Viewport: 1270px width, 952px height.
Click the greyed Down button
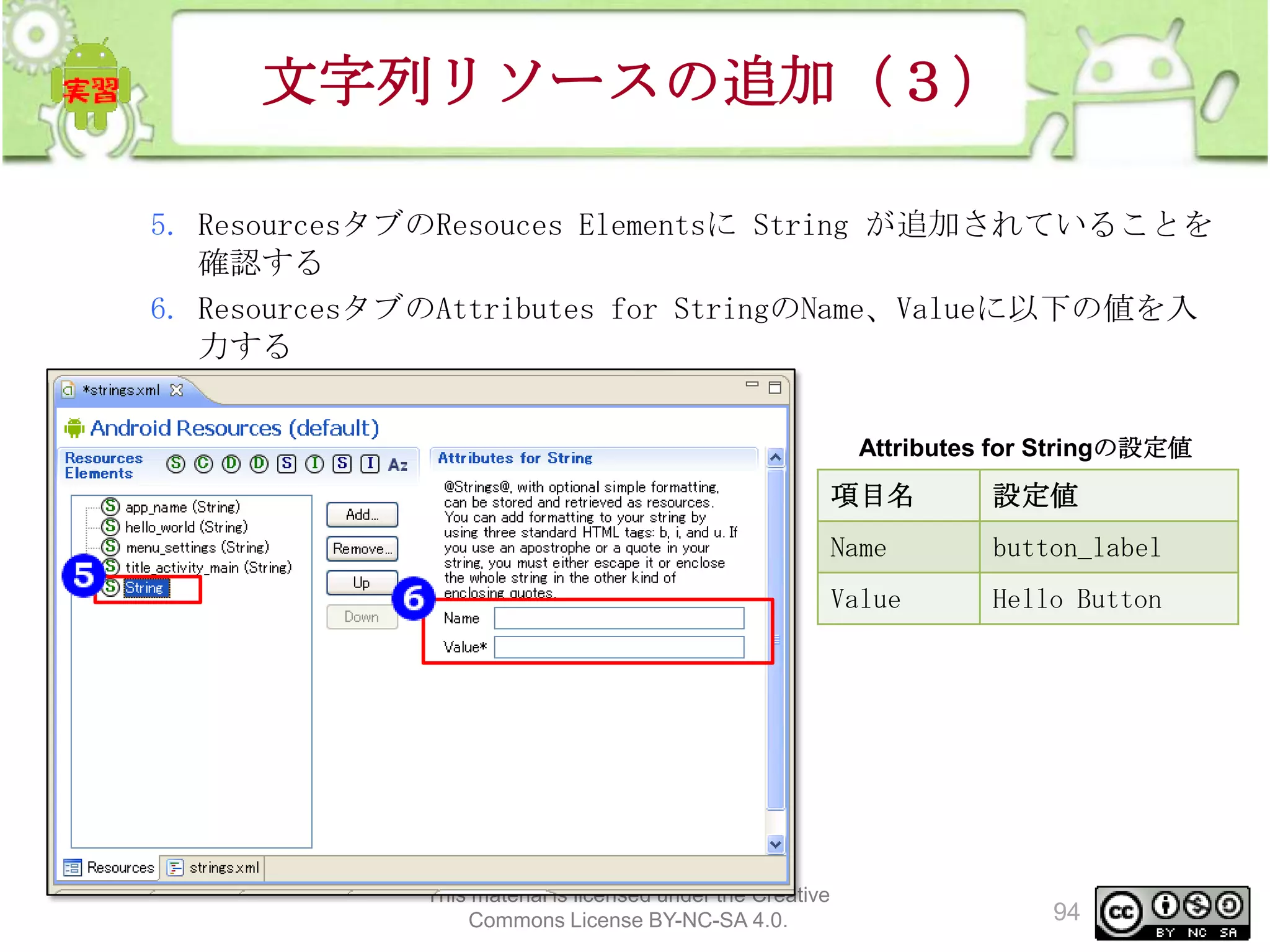pyautogui.click(x=362, y=617)
